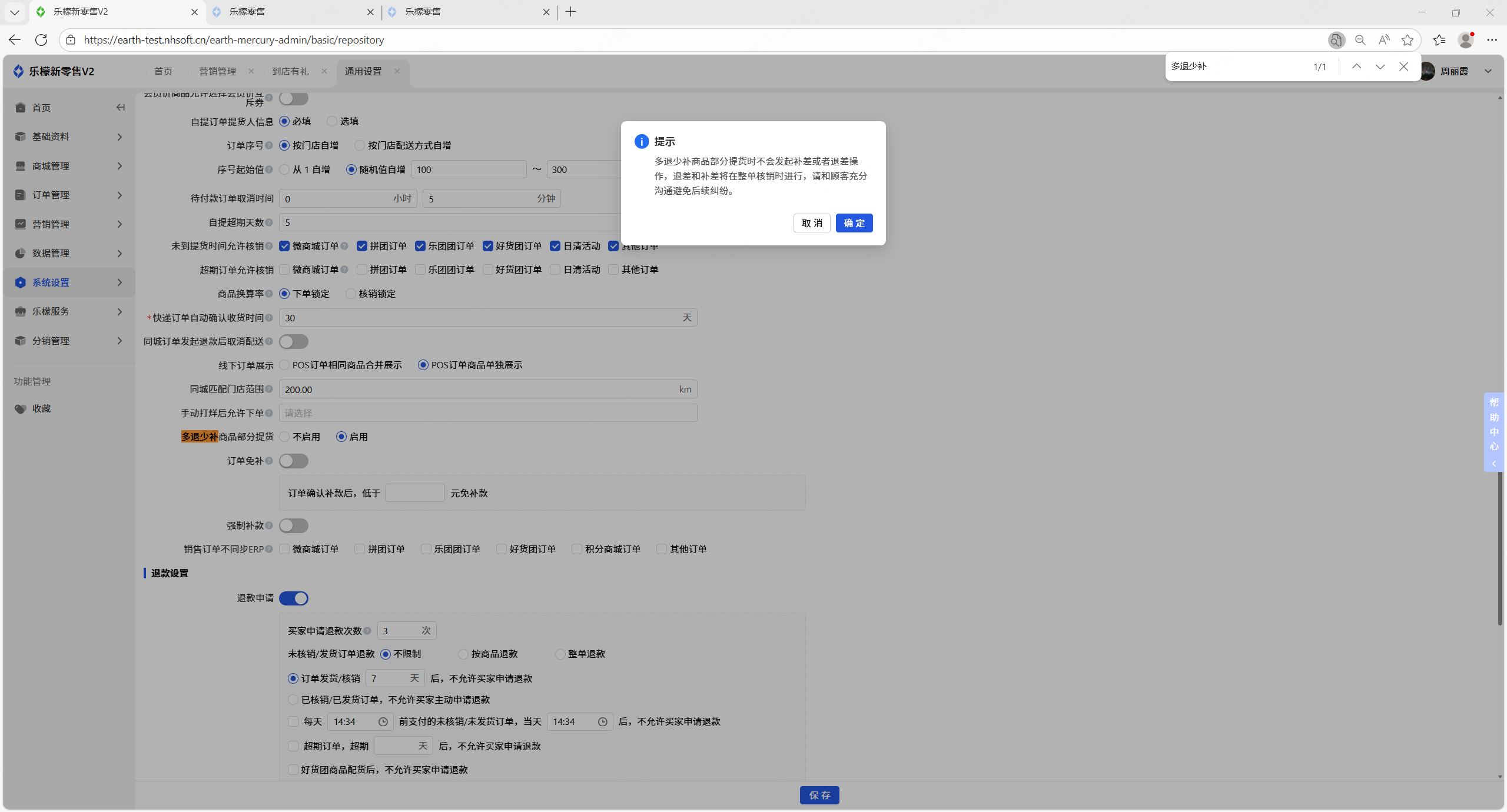Check 拼团订单 under 超期订单允许核销
The image size is (1507, 812).
pos(362,269)
